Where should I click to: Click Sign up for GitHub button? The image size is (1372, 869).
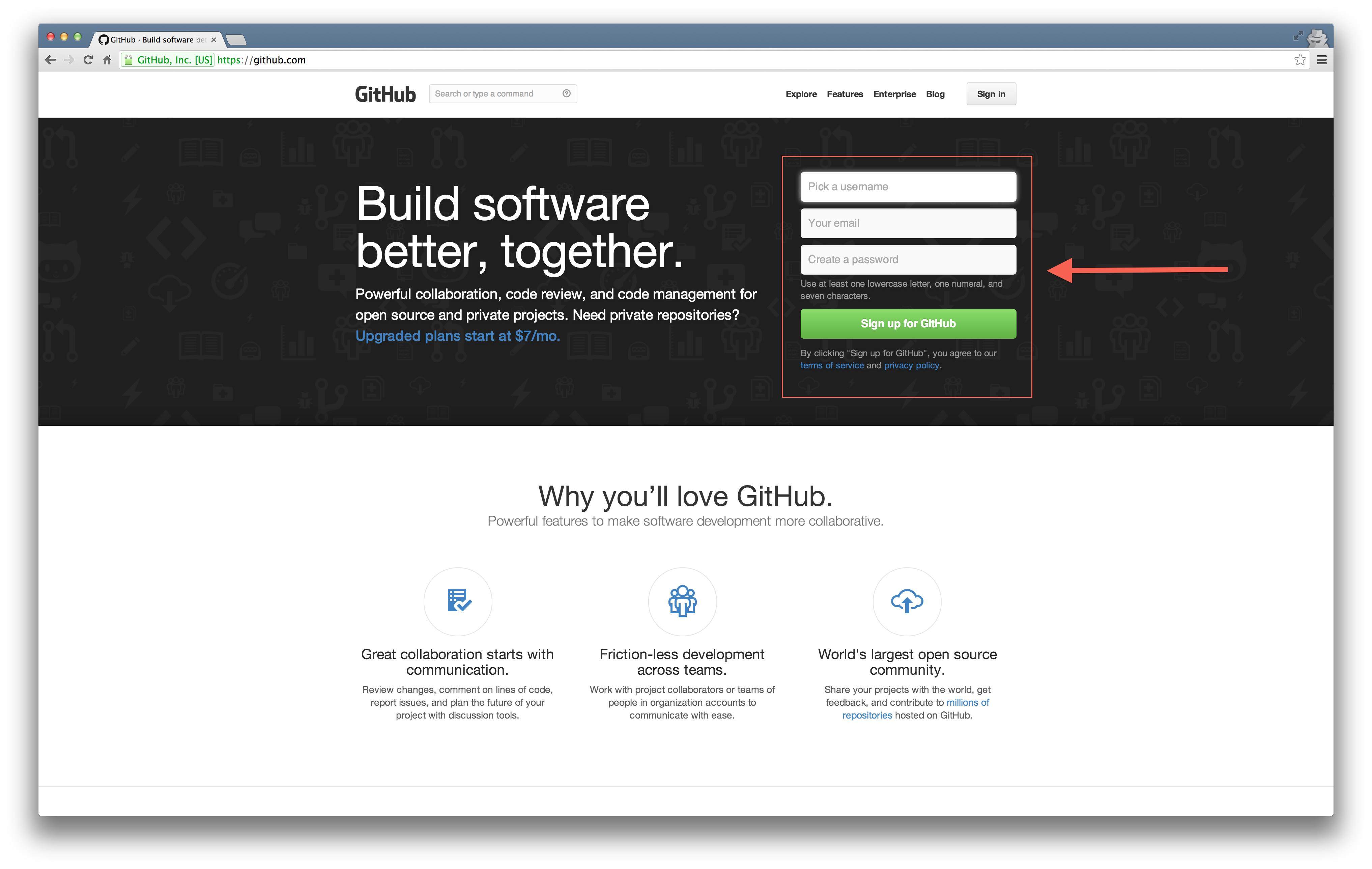tap(907, 323)
